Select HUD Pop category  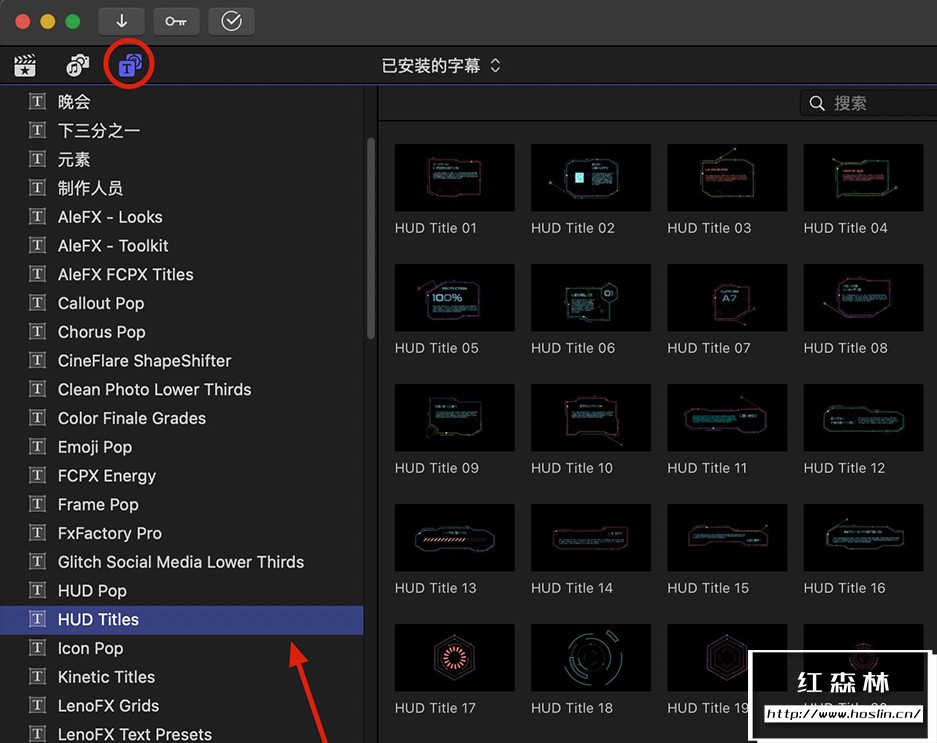[x=182, y=591]
